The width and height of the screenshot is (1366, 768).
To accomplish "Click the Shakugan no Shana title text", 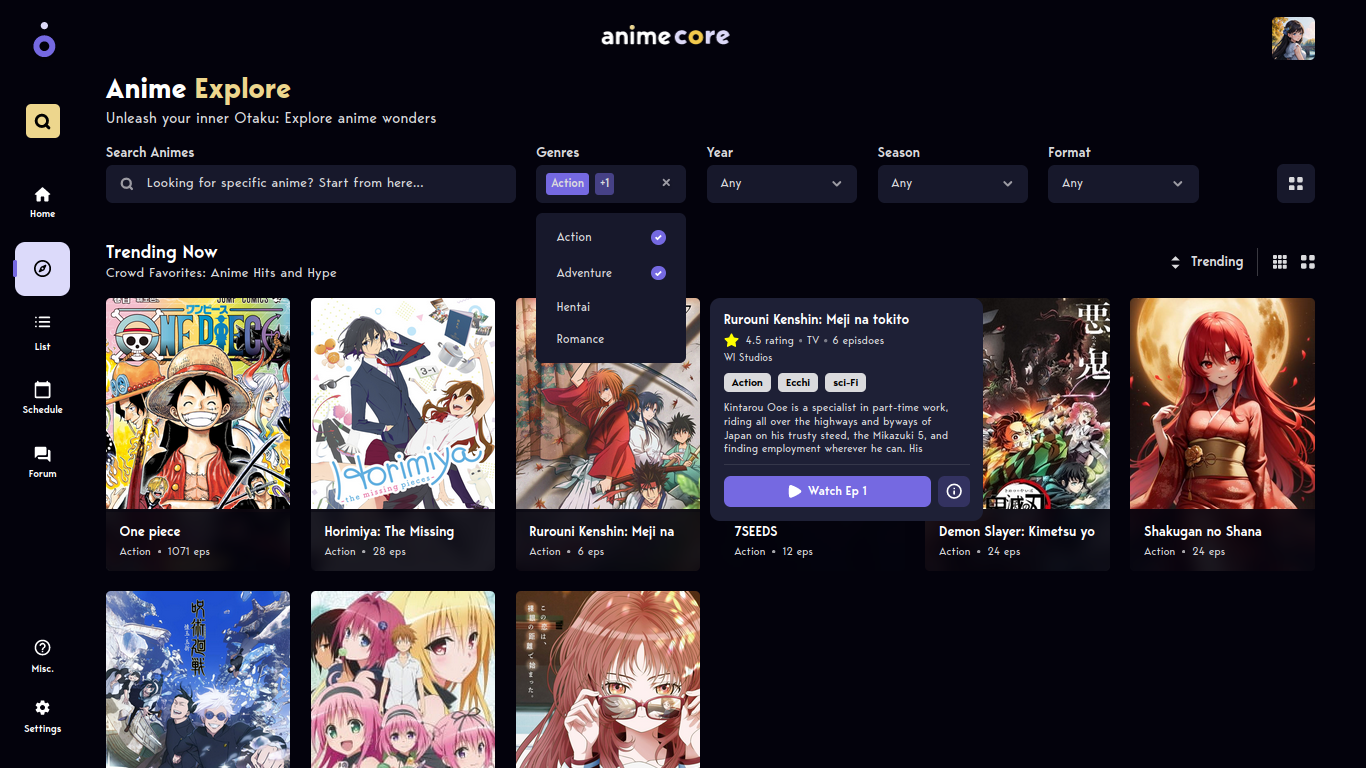I will pyautogui.click(x=1203, y=531).
